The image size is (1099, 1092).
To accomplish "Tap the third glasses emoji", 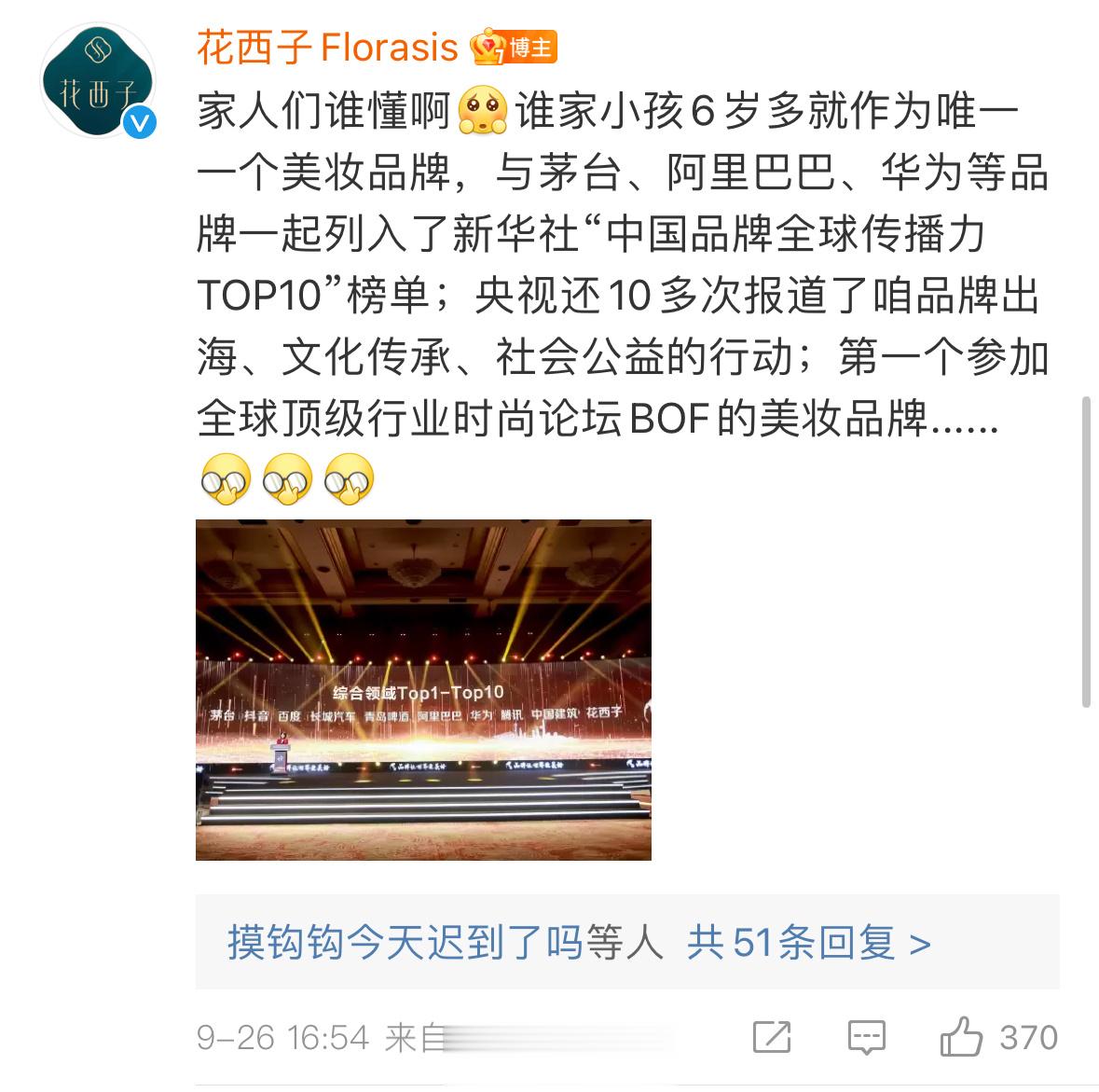I will coord(349,479).
